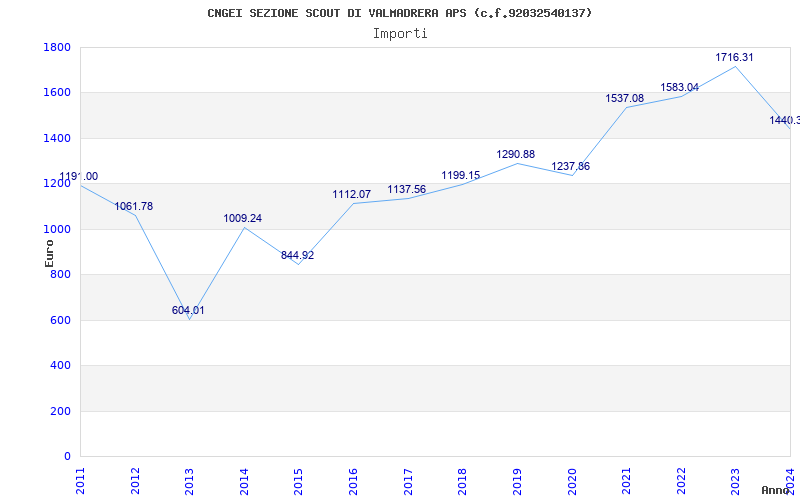The image size is (800, 500).
Task: Click the Euro y-axis title
Action: click(x=49, y=253)
